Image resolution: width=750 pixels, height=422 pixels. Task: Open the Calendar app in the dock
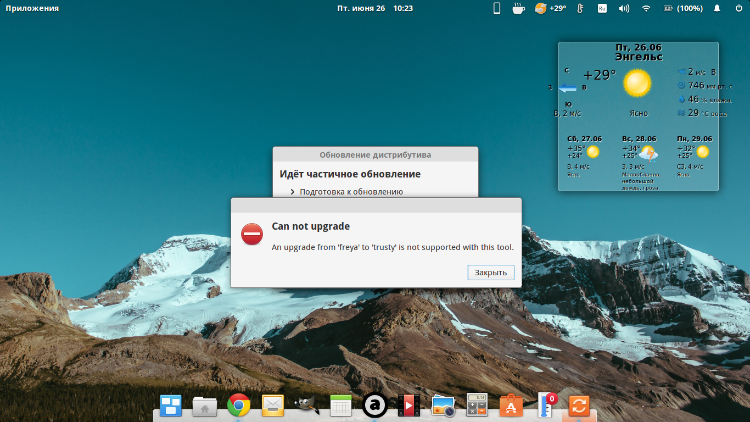click(341, 405)
